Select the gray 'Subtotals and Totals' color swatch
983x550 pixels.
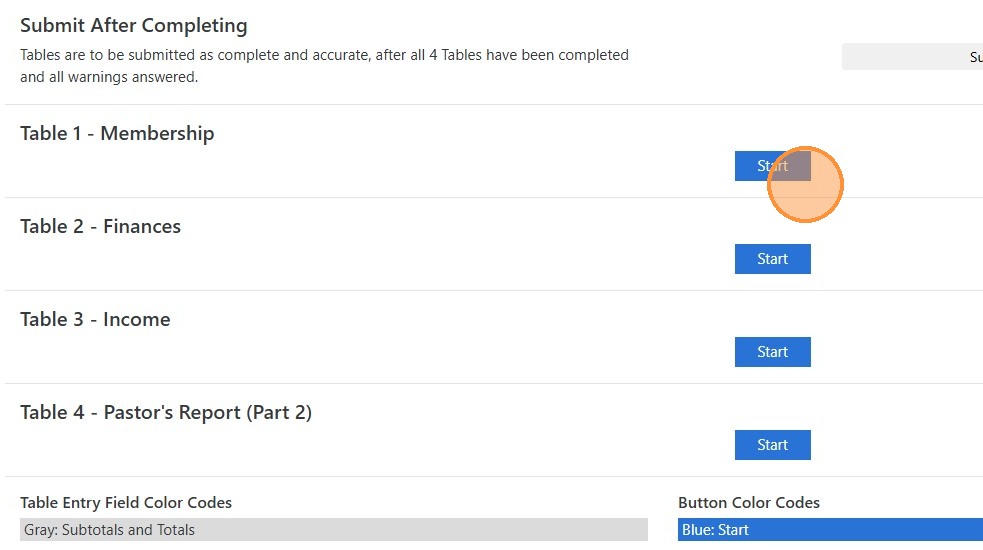(333, 530)
